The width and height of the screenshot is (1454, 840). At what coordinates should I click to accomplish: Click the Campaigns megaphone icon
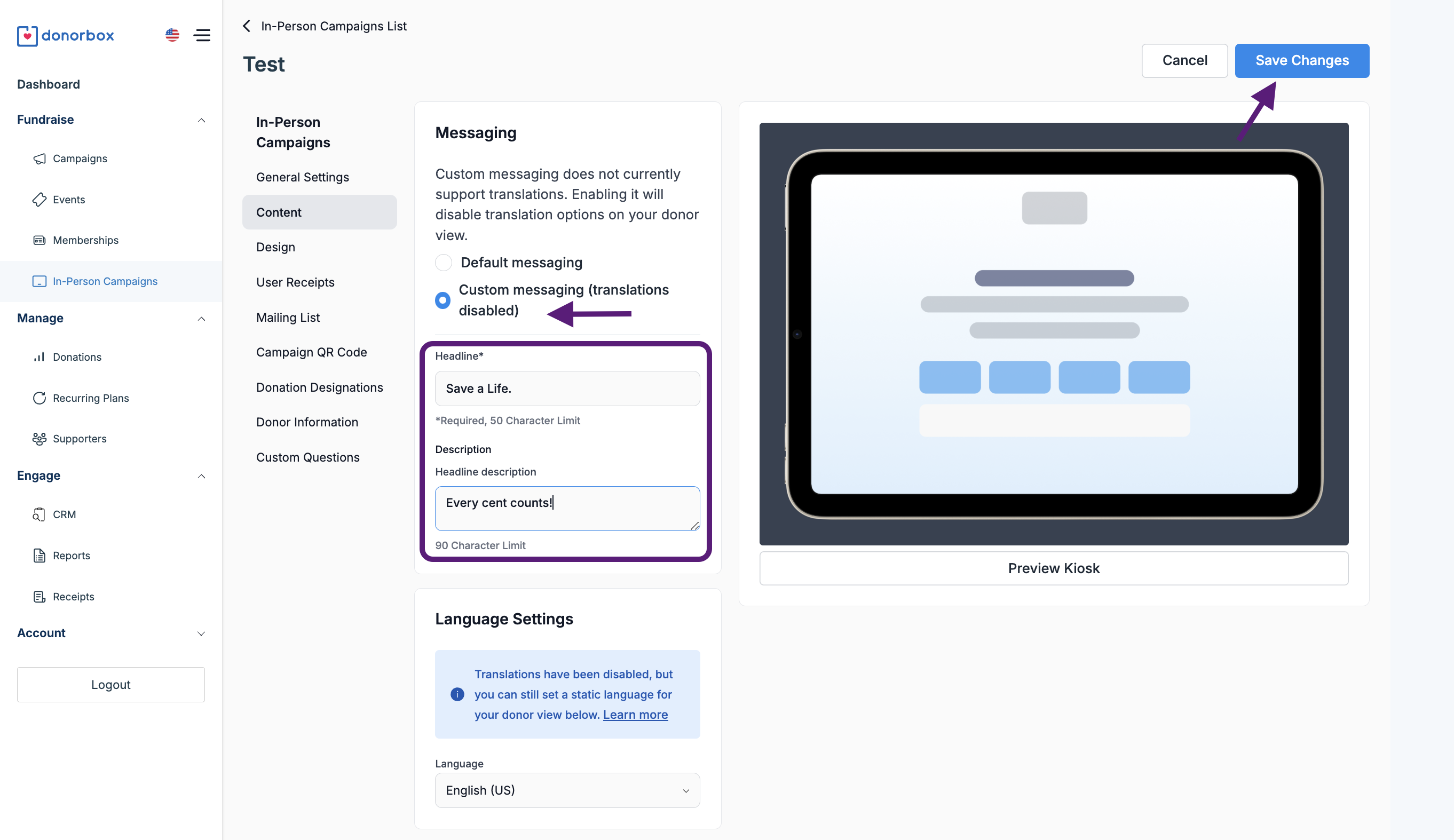(x=39, y=159)
